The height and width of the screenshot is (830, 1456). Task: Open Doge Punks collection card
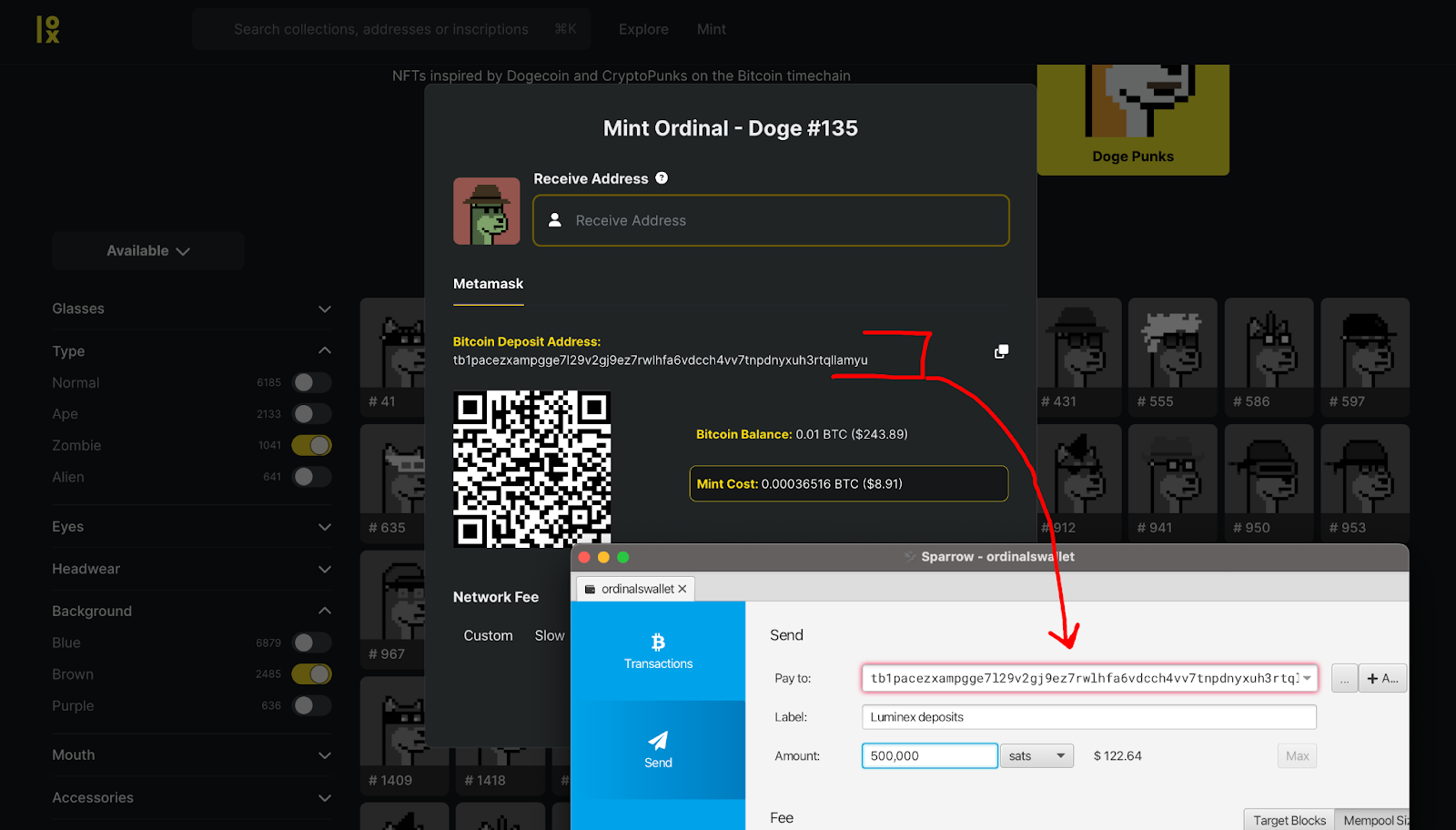coord(1133,119)
